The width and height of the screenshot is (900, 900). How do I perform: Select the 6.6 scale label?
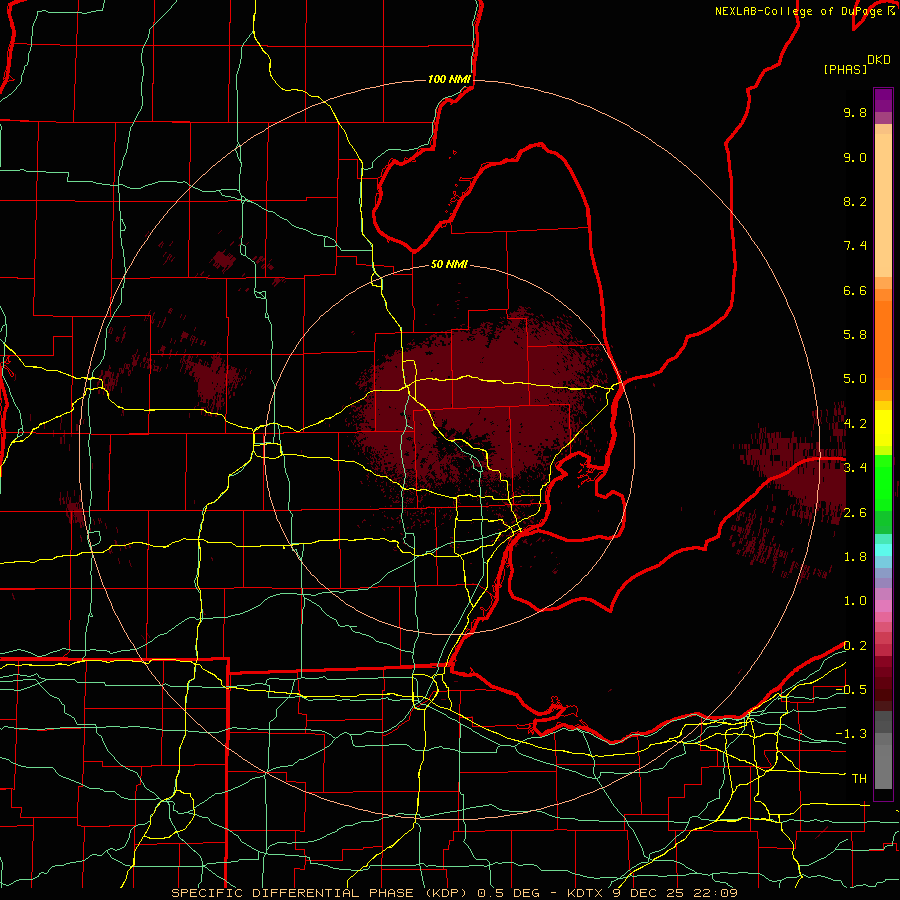855,290
